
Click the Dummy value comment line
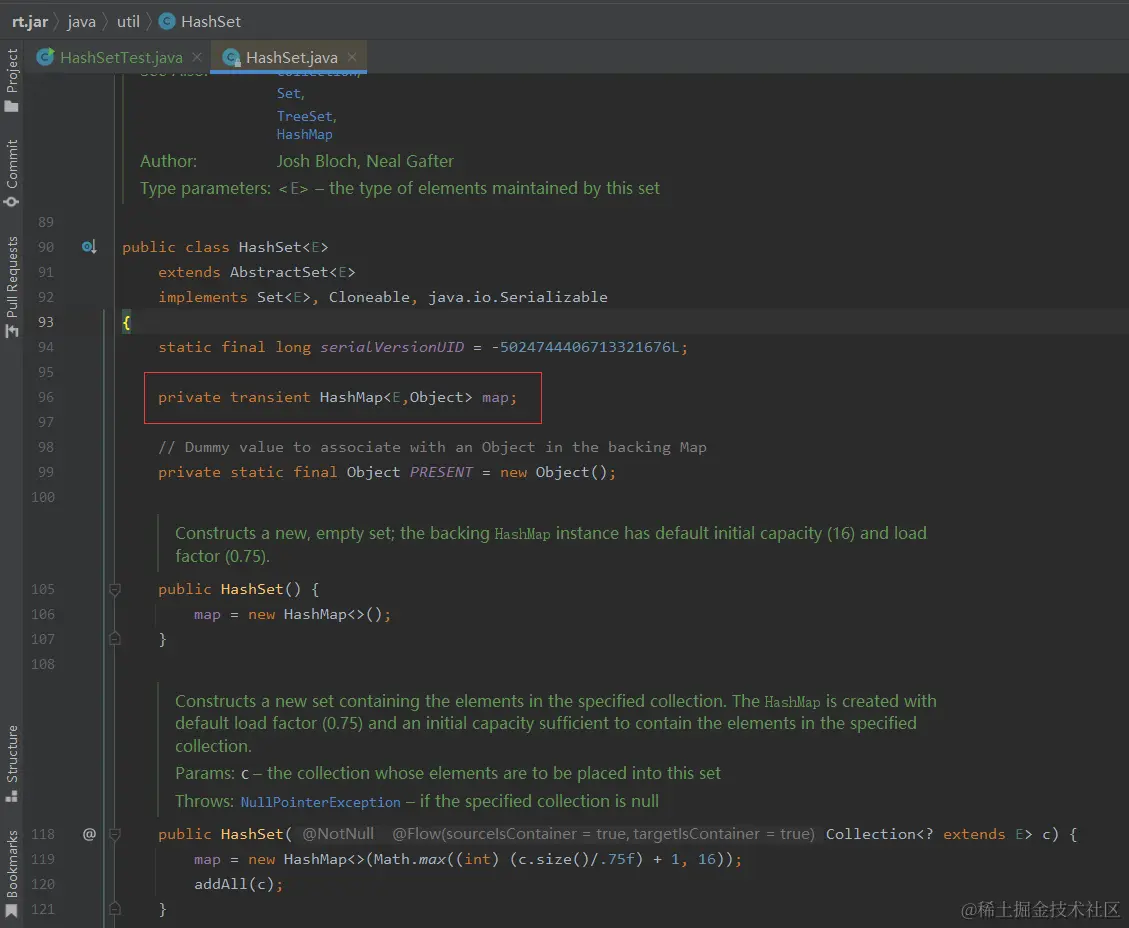pos(432,447)
